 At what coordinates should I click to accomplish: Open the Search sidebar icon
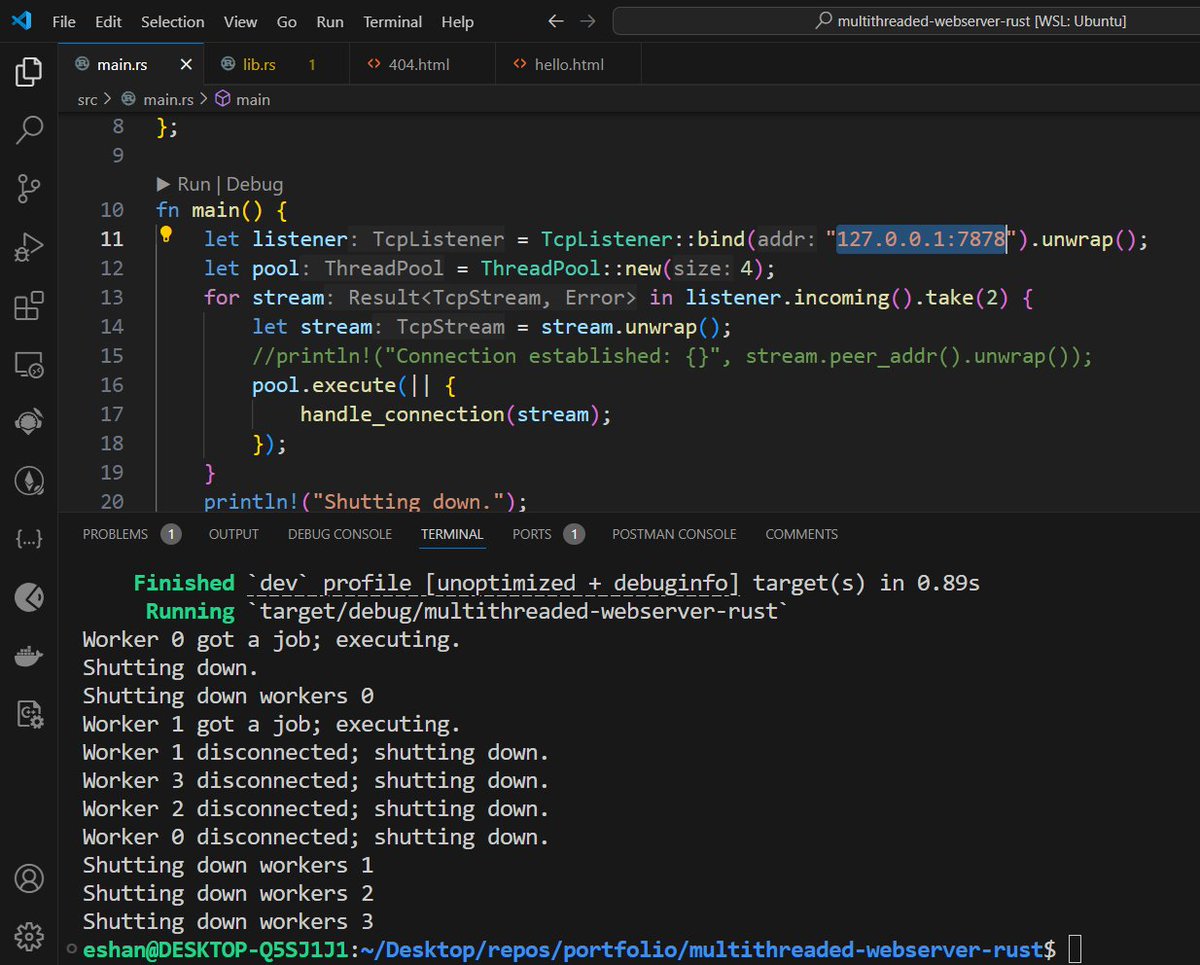pyautogui.click(x=28, y=130)
